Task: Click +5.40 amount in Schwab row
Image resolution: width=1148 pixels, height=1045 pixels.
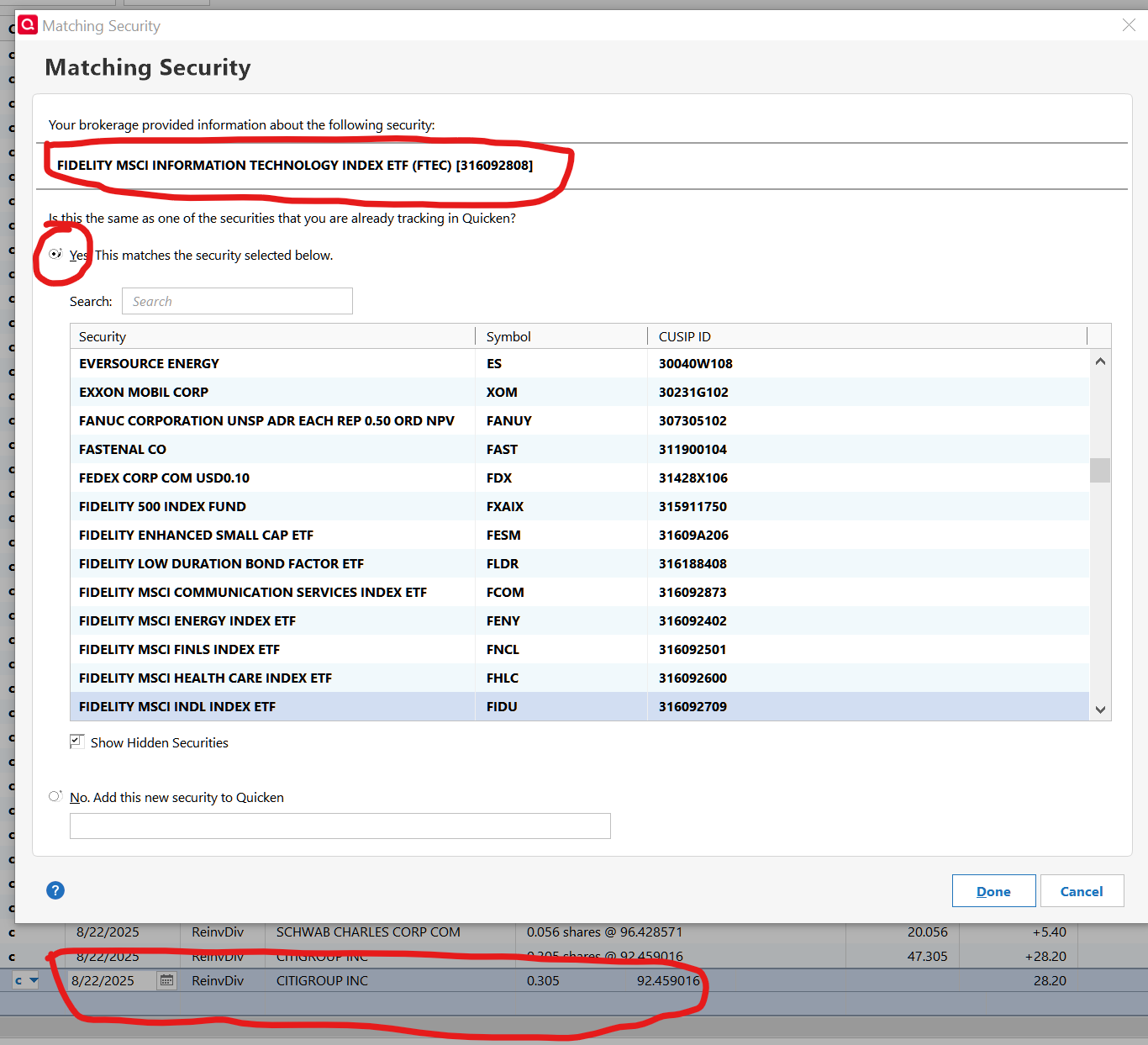Action: [x=1050, y=932]
